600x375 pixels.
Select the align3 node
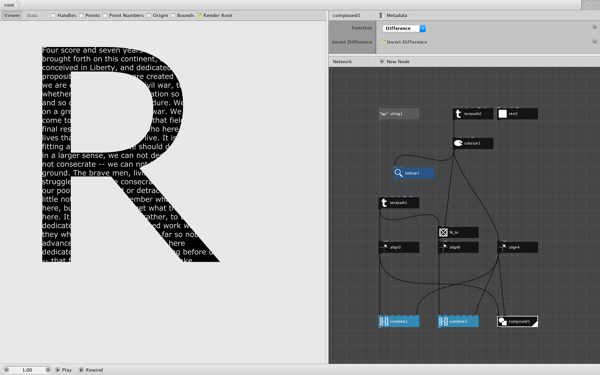coord(399,247)
